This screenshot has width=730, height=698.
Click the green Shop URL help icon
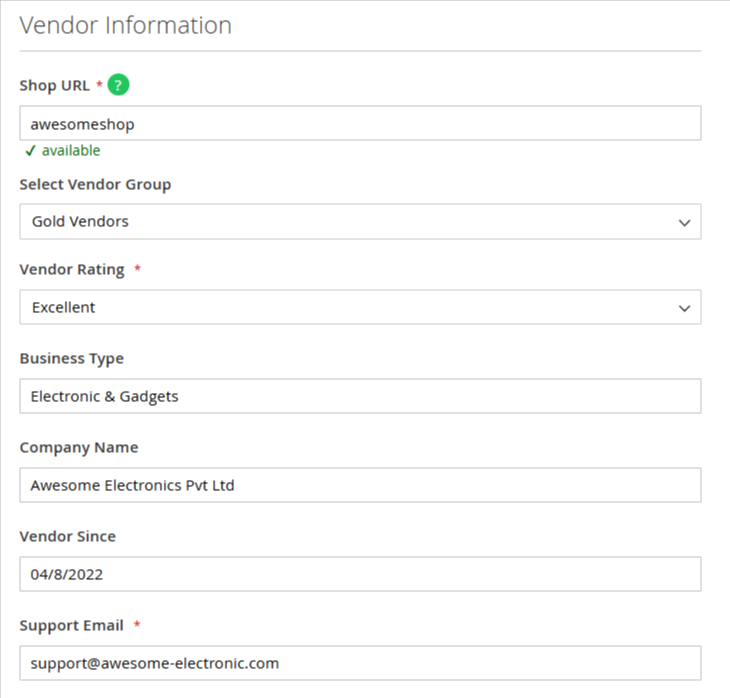point(118,85)
